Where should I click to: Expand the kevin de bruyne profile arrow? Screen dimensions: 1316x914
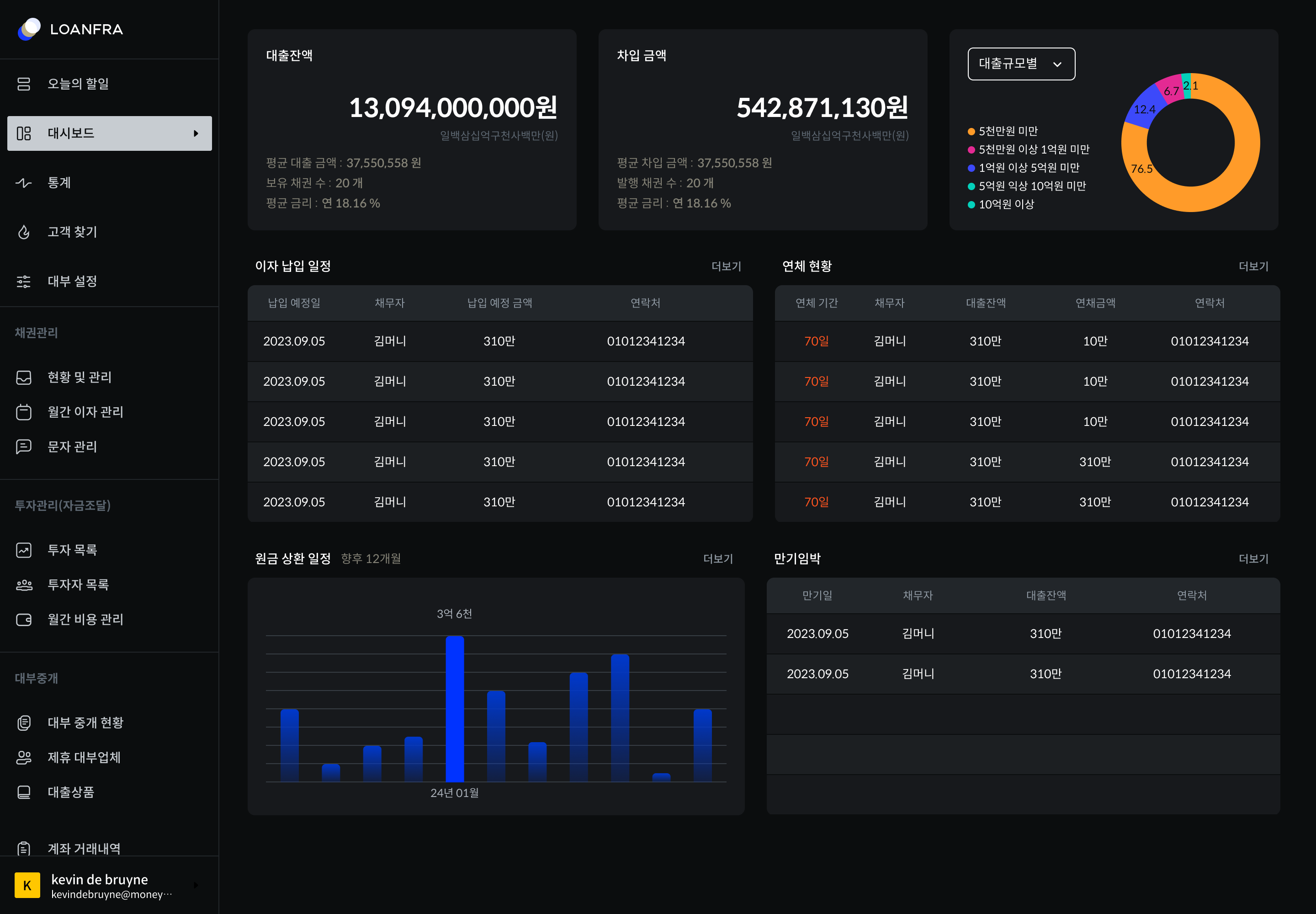[x=196, y=885]
